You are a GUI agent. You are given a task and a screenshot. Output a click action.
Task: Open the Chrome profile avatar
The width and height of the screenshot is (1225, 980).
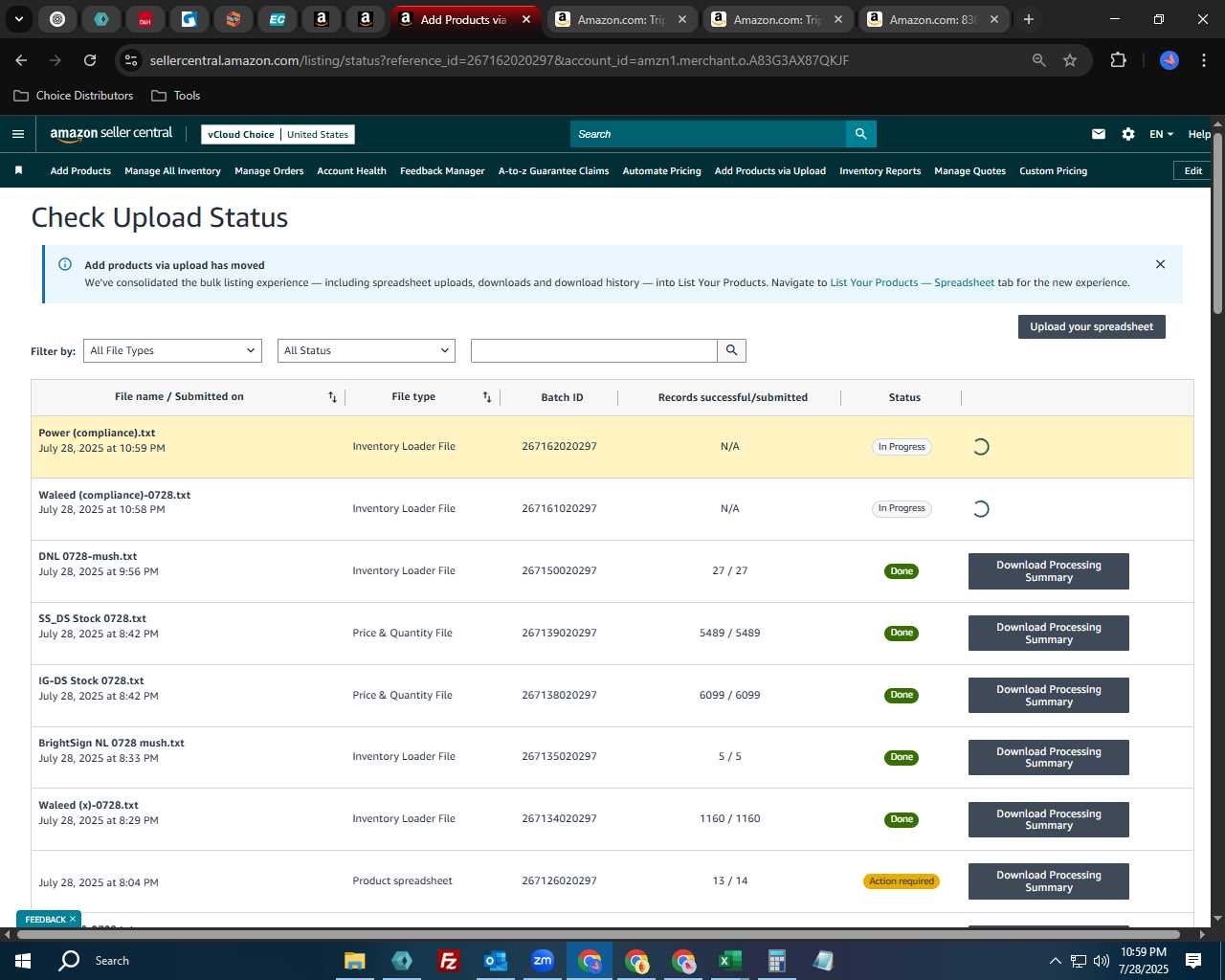click(x=1169, y=60)
